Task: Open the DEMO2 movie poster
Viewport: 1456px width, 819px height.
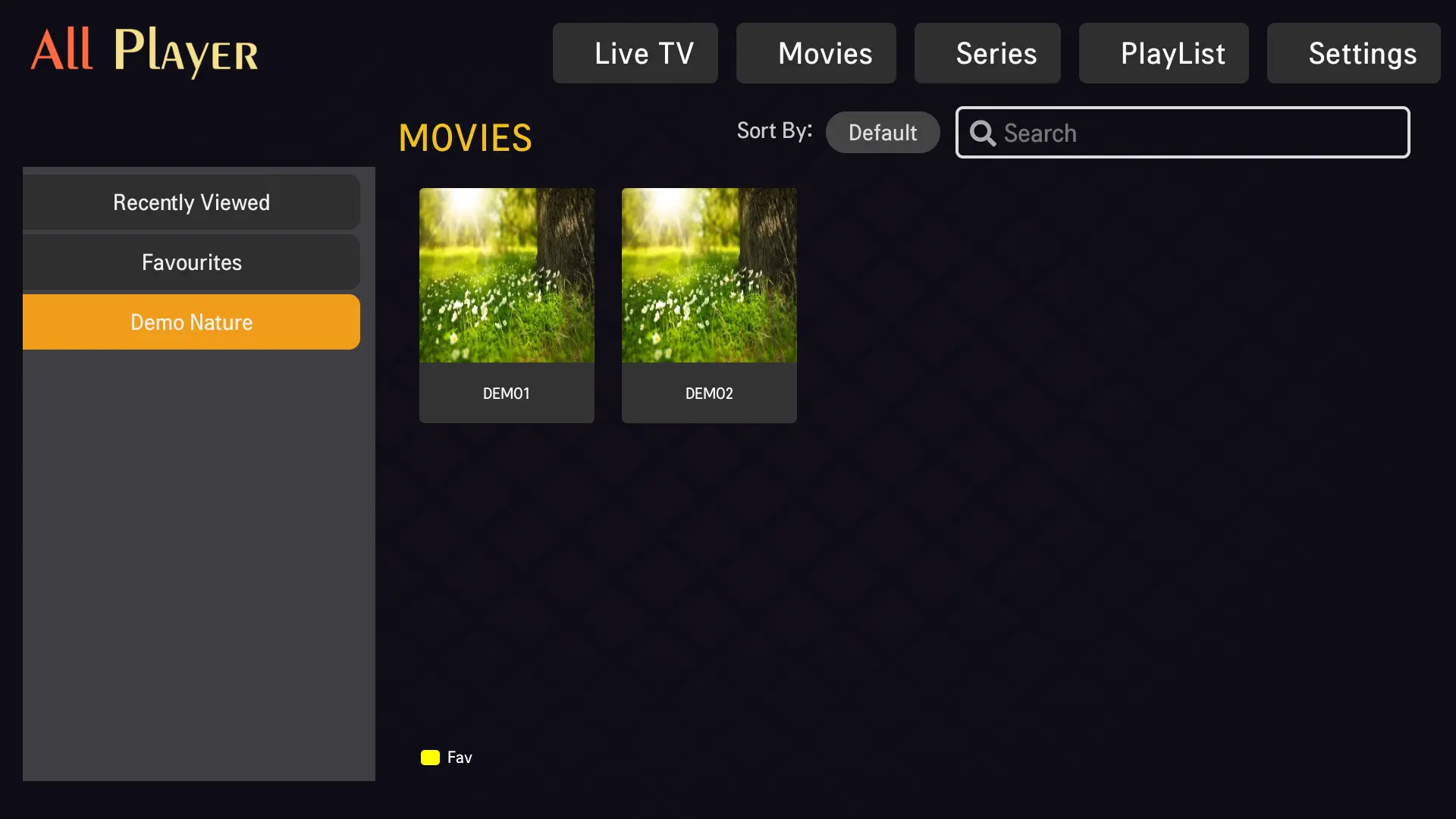Action: click(x=709, y=275)
